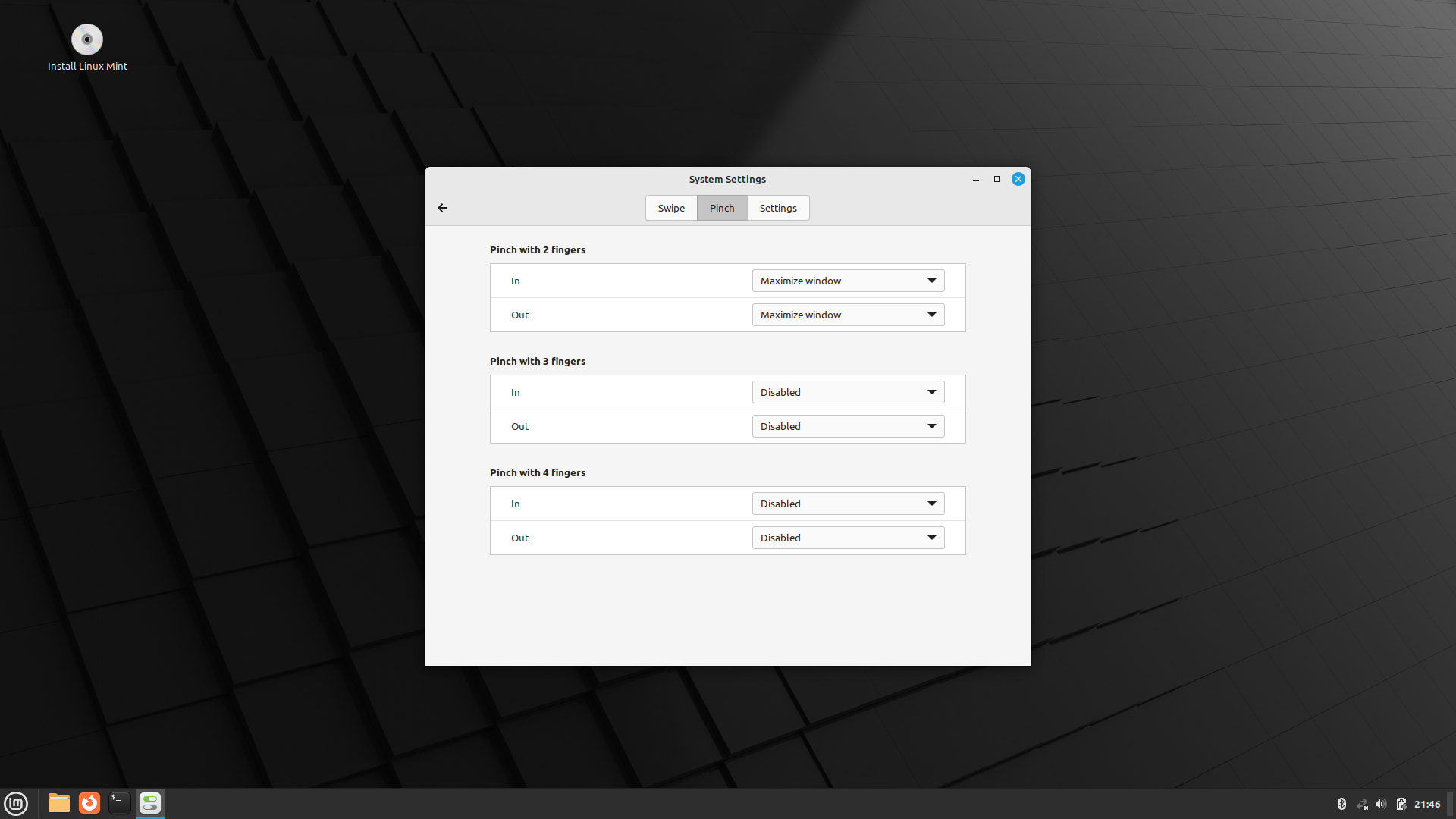1456x819 pixels.
Task: Launch Firefox from the panel
Action: pos(89,803)
